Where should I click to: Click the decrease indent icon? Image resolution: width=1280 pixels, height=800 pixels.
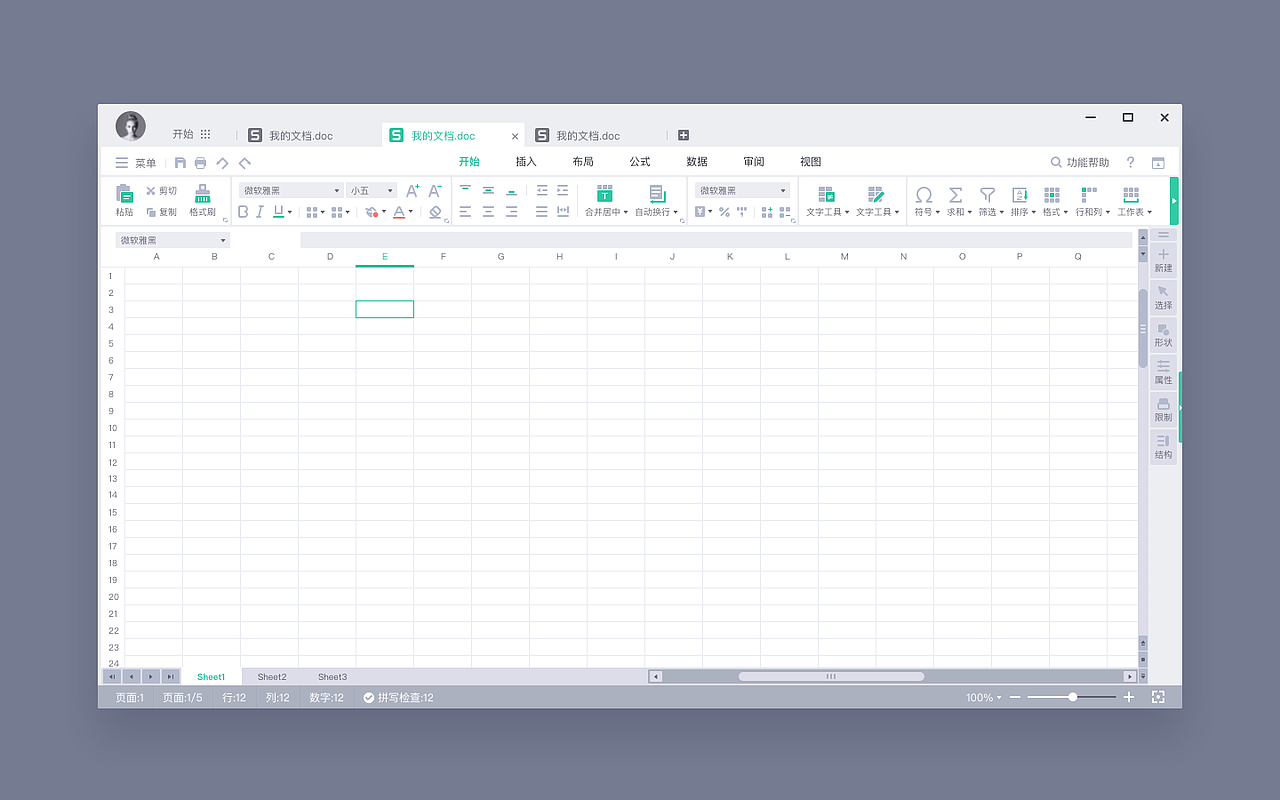pos(542,190)
